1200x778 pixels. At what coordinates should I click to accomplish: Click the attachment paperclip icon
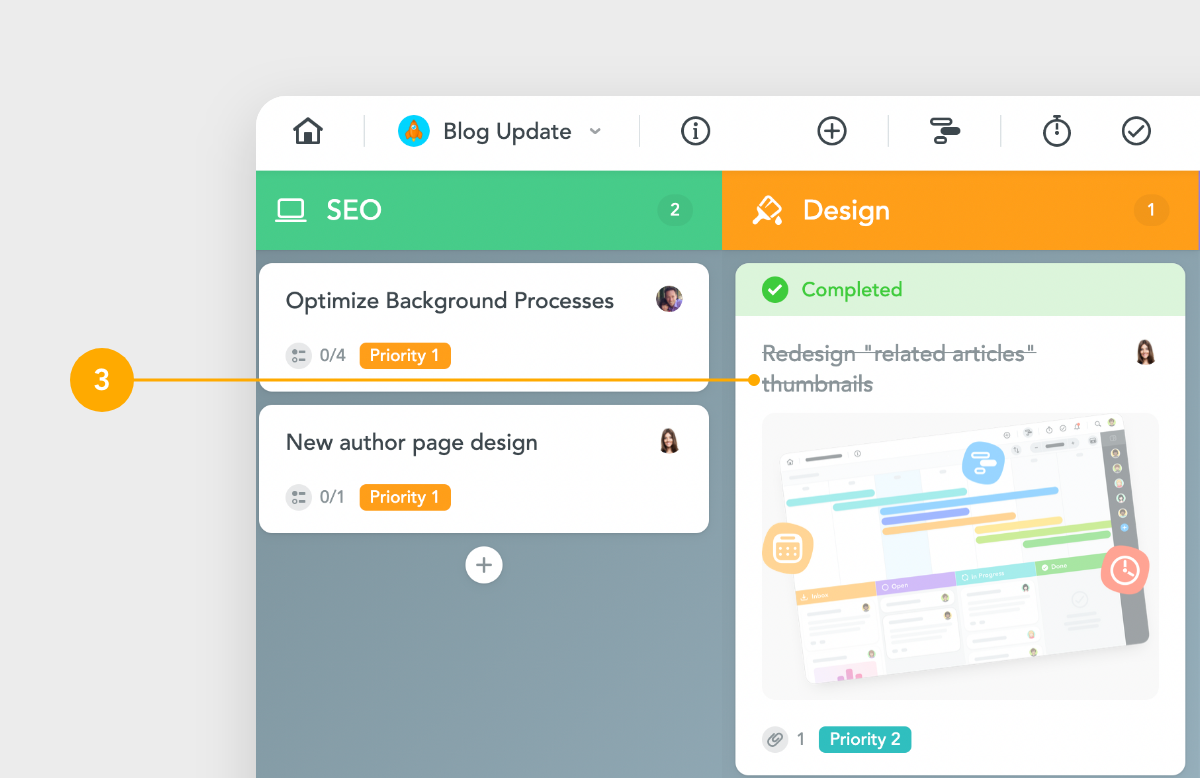pos(775,740)
